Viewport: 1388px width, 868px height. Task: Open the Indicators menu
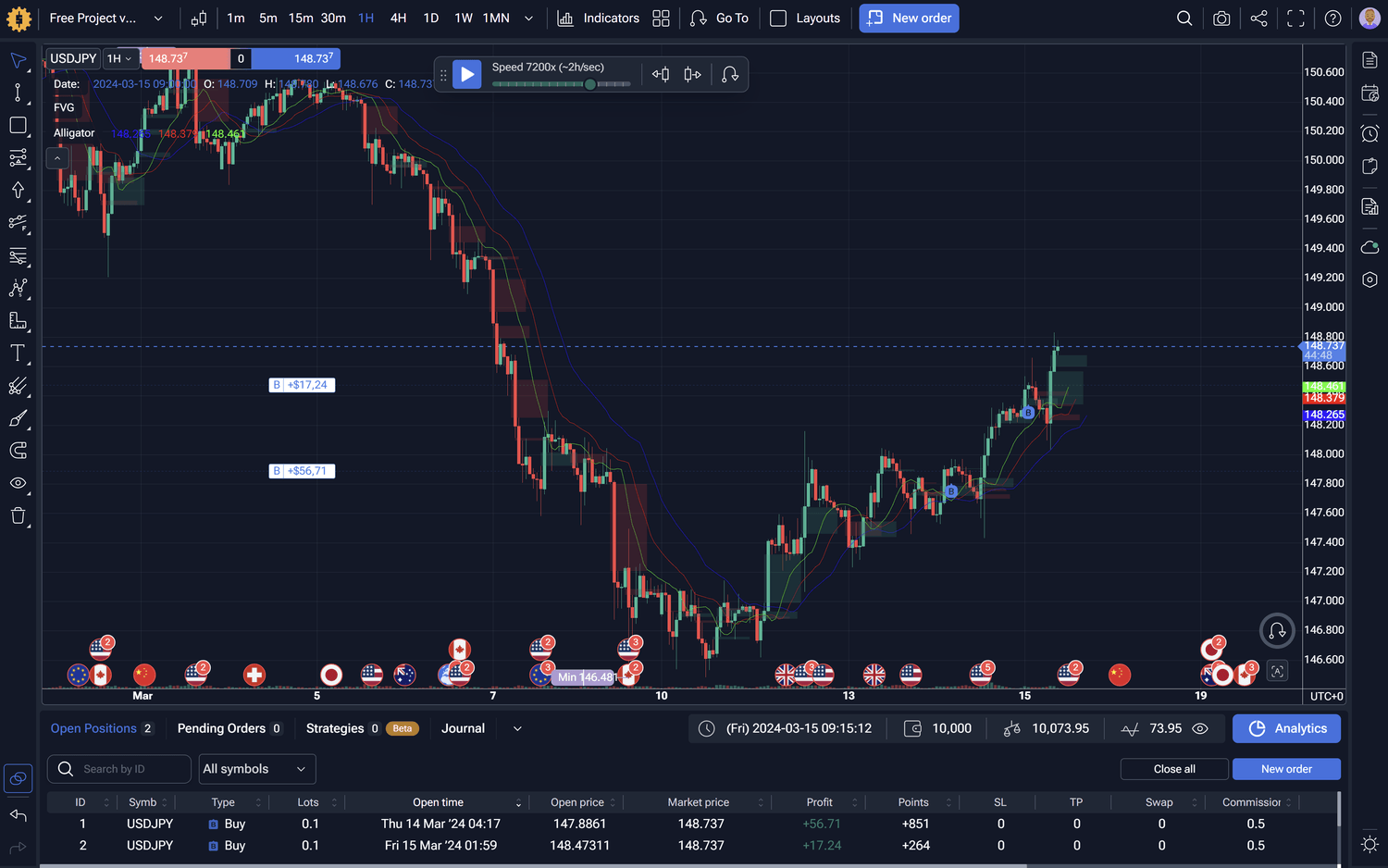tap(599, 19)
